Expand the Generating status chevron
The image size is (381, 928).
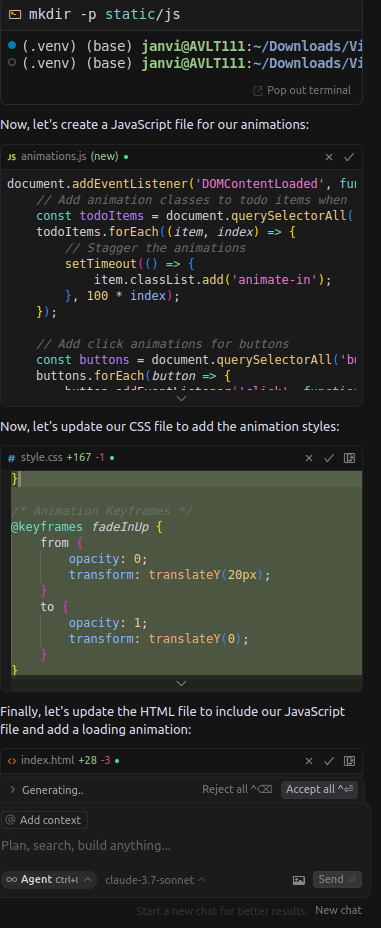[x=12, y=790]
